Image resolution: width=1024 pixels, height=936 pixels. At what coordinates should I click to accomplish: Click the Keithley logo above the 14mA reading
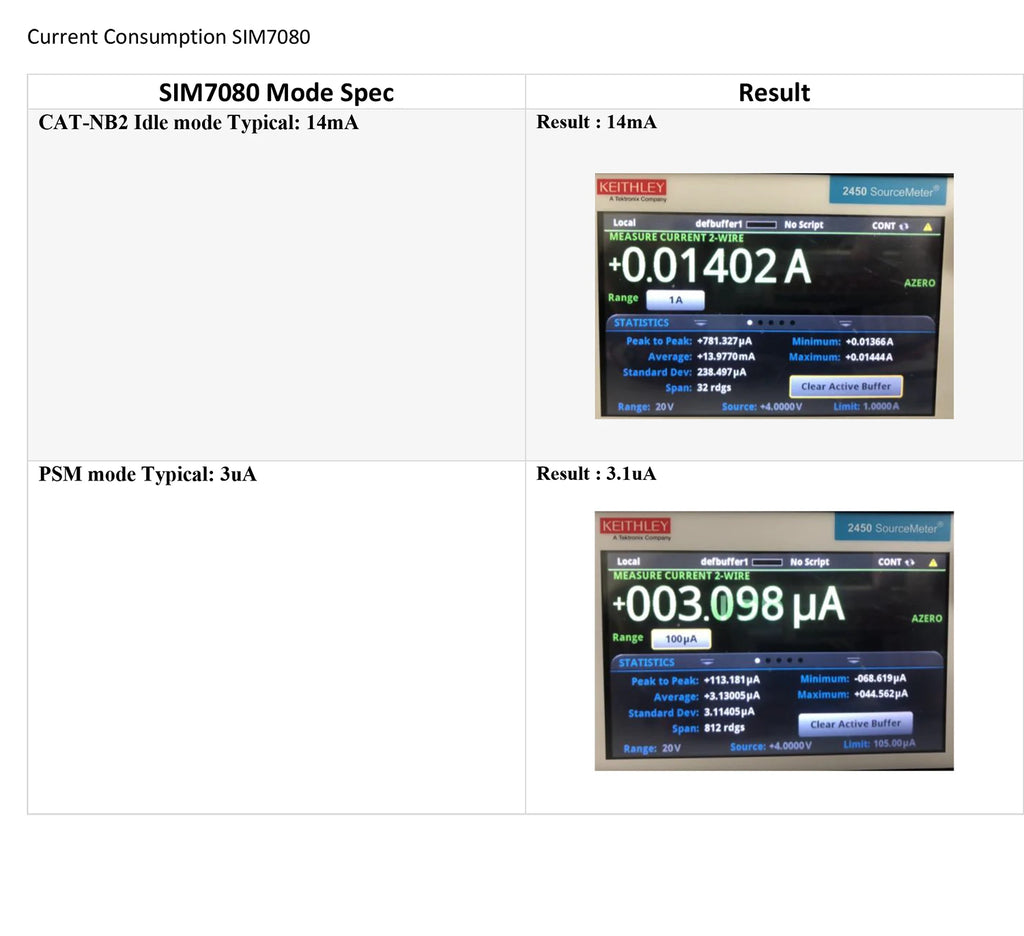pyautogui.click(x=632, y=187)
